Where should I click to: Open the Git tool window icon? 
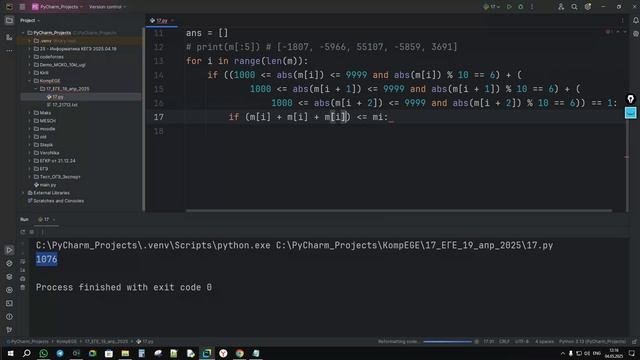[x=9, y=329]
